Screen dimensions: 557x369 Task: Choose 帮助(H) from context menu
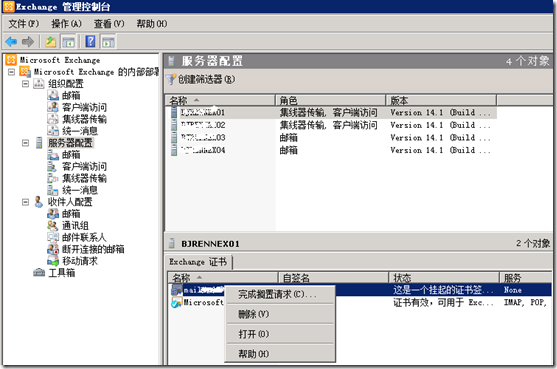(x=280, y=354)
